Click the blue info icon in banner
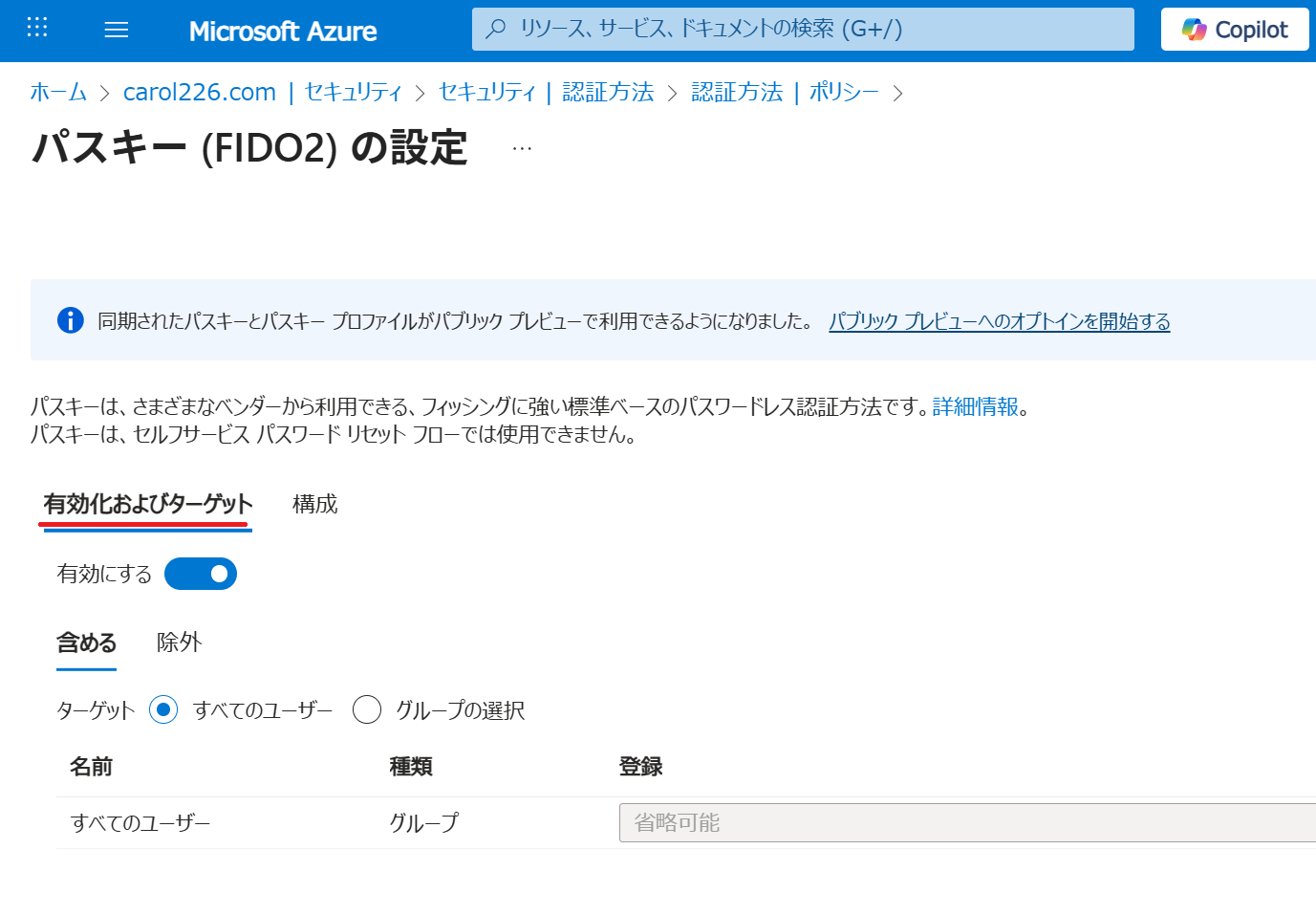Screen dimensions: 1316x915 tap(71, 320)
